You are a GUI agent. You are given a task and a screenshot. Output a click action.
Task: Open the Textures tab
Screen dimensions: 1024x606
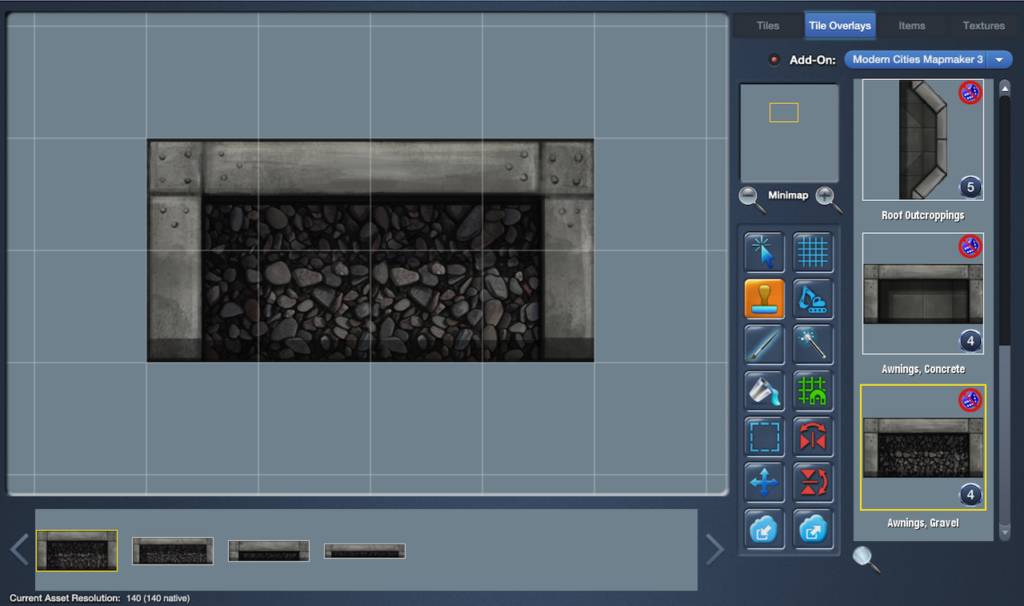coord(983,26)
